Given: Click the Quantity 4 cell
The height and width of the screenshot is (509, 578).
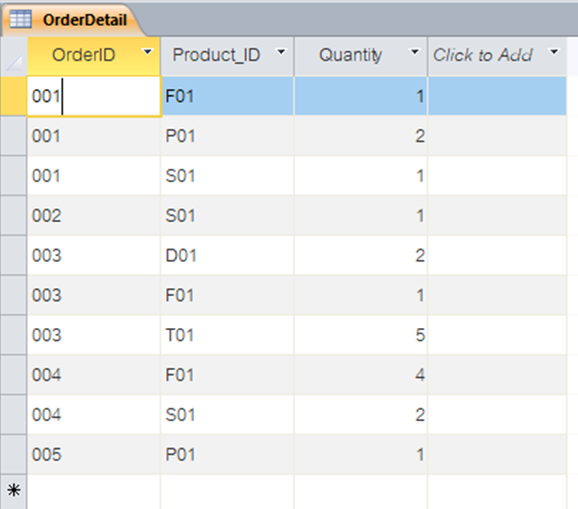Looking at the screenshot, I should click(x=361, y=374).
